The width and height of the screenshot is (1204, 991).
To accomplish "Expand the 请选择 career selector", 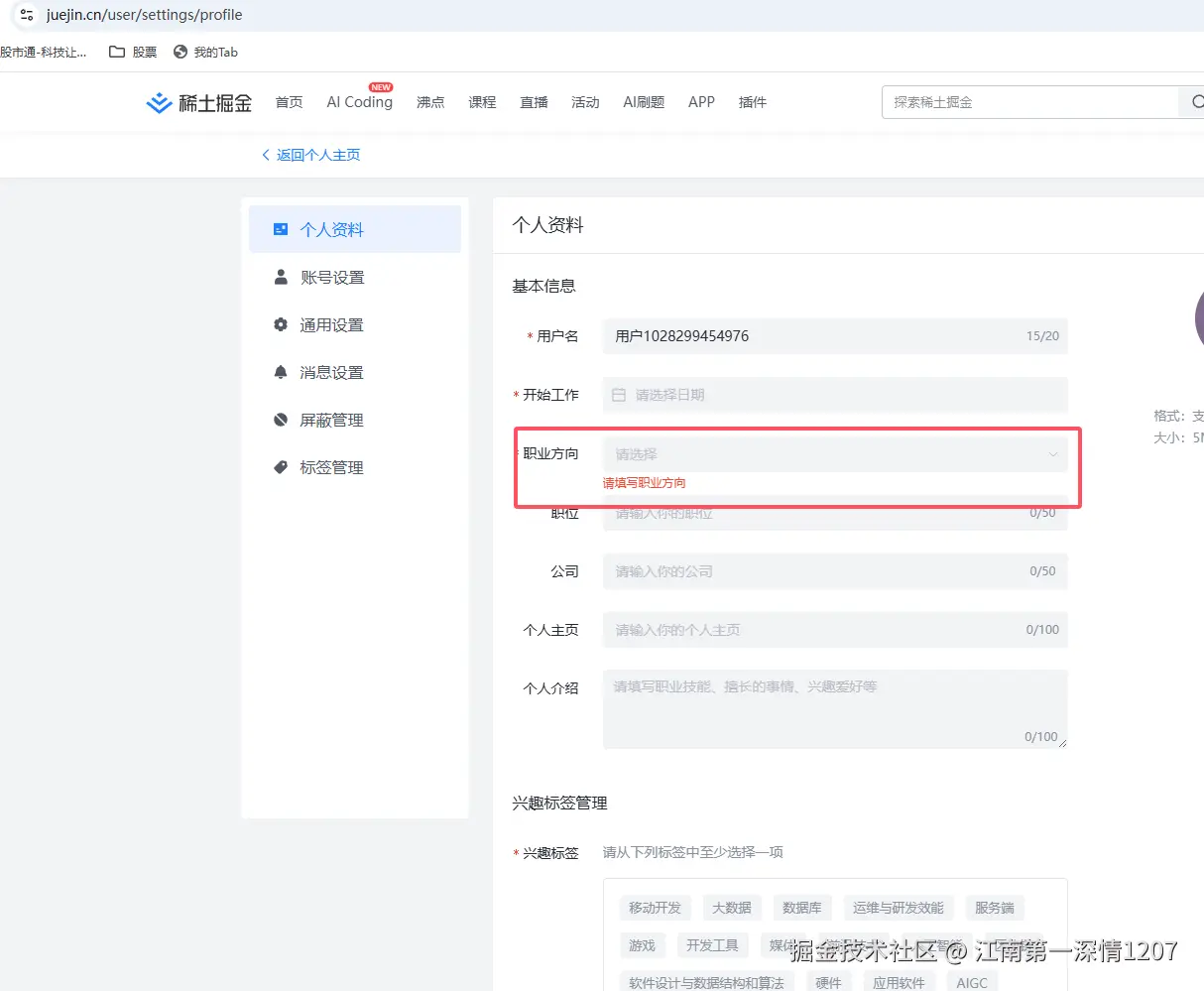I will (833, 453).
